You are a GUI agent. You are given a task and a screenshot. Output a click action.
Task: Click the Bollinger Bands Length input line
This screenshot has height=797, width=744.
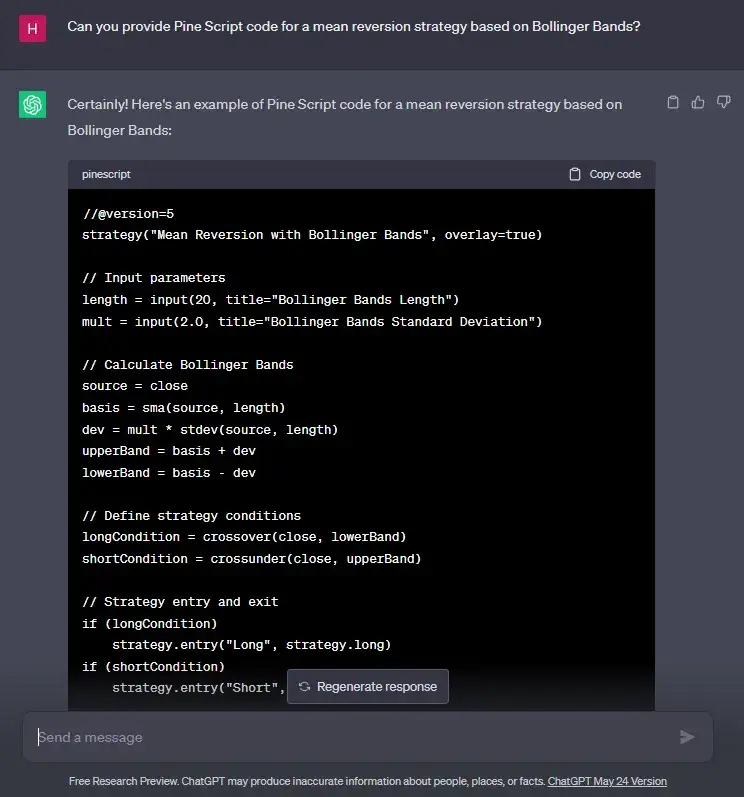tap(270, 300)
